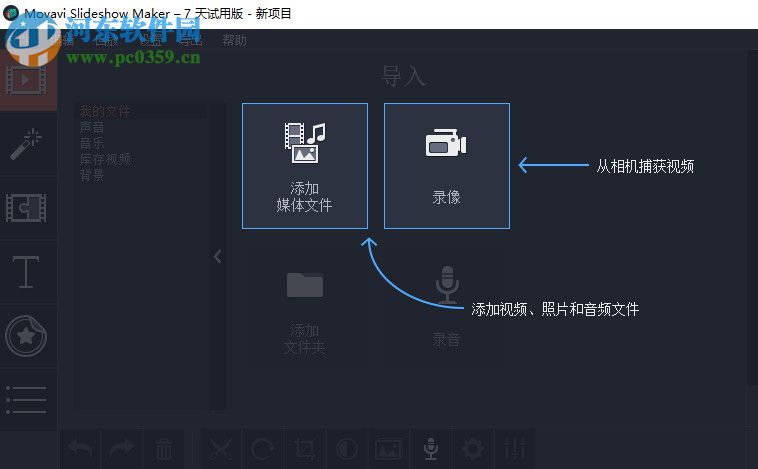The width and height of the screenshot is (758, 469).
Task: Open the Color adjustments half-circle icon
Action: point(347,449)
